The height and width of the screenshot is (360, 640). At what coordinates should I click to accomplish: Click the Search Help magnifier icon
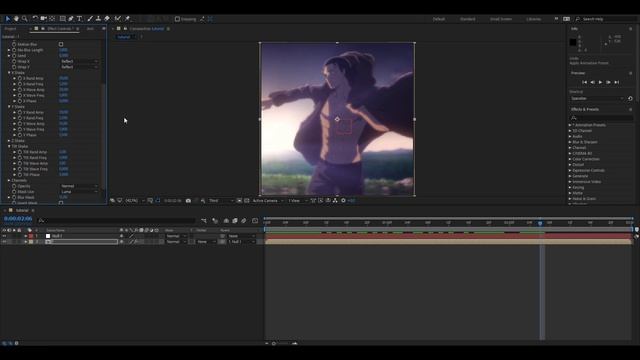point(578,19)
